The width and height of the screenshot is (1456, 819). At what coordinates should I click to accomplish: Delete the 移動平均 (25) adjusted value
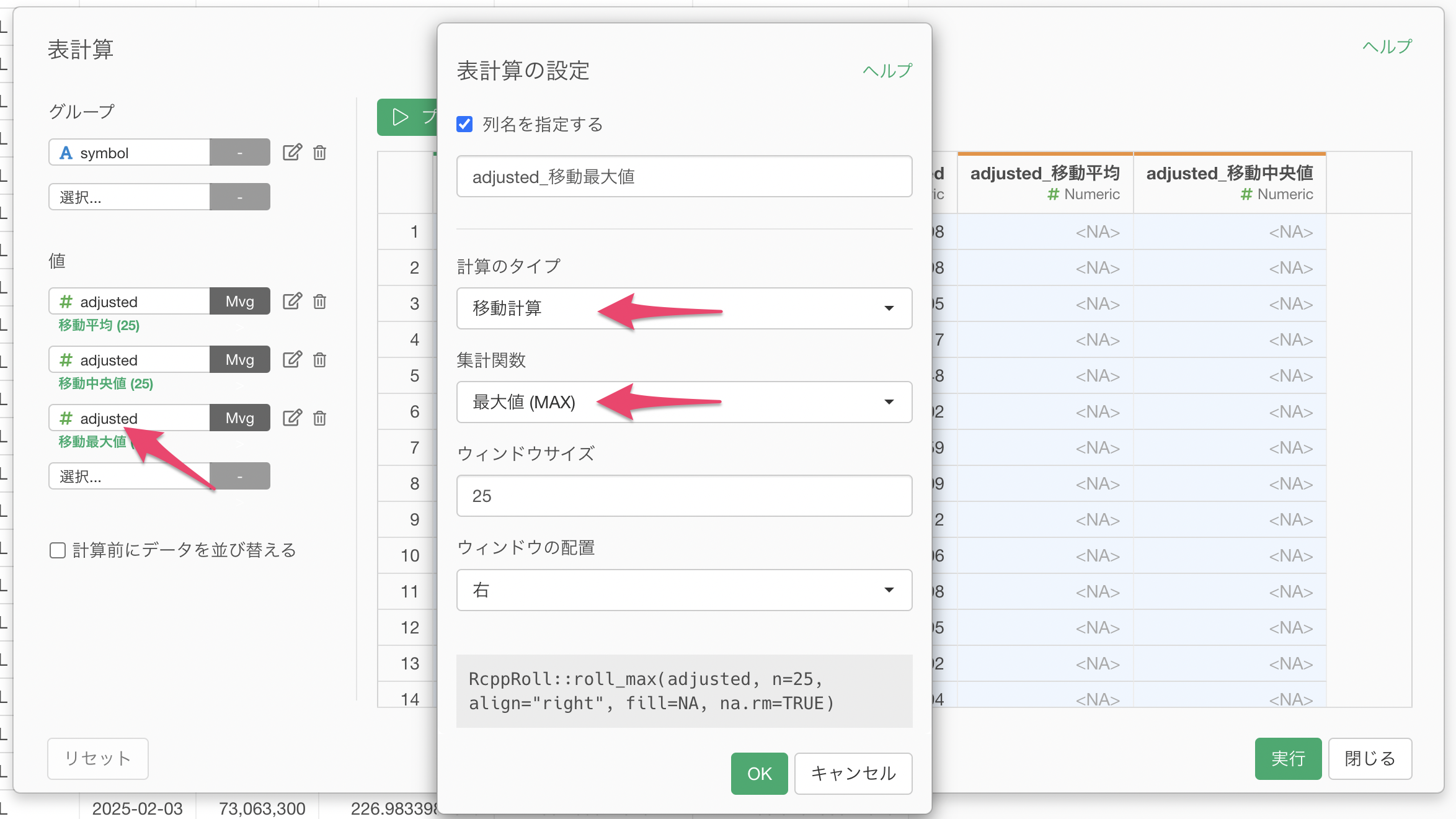pyautogui.click(x=319, y=302)
